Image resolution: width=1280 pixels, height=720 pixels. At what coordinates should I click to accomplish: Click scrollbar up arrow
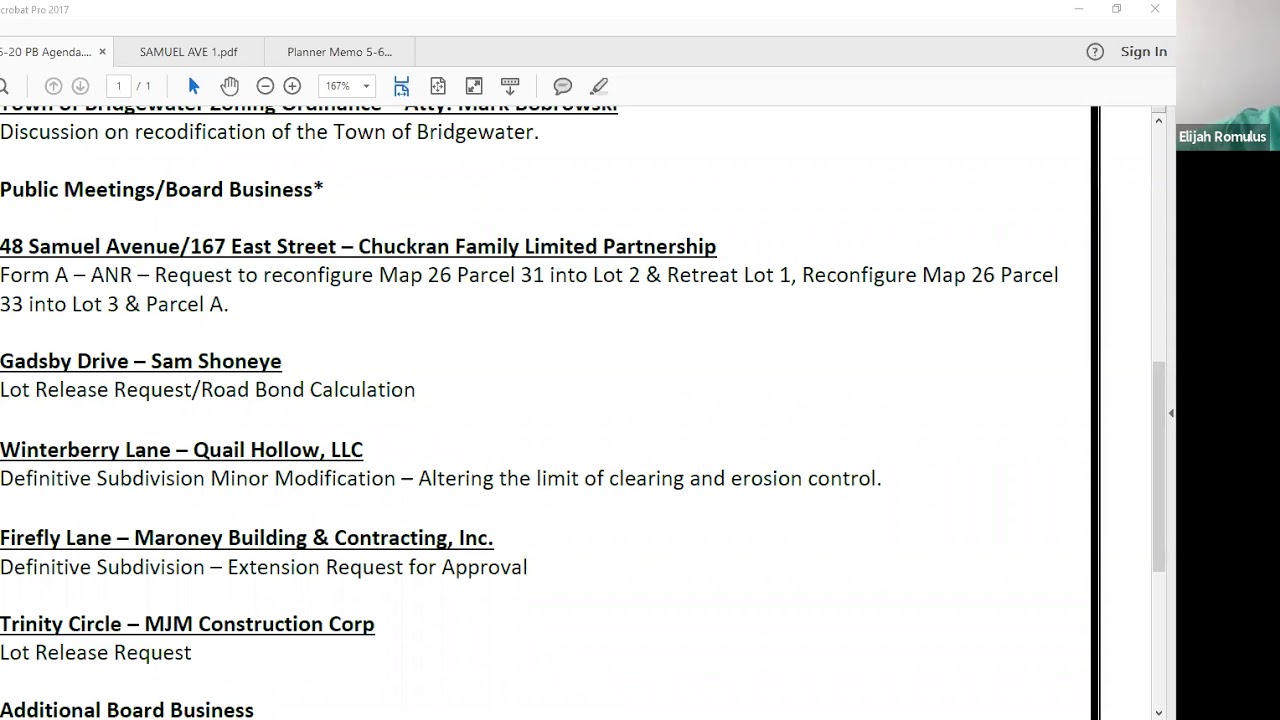(1159, 120)
